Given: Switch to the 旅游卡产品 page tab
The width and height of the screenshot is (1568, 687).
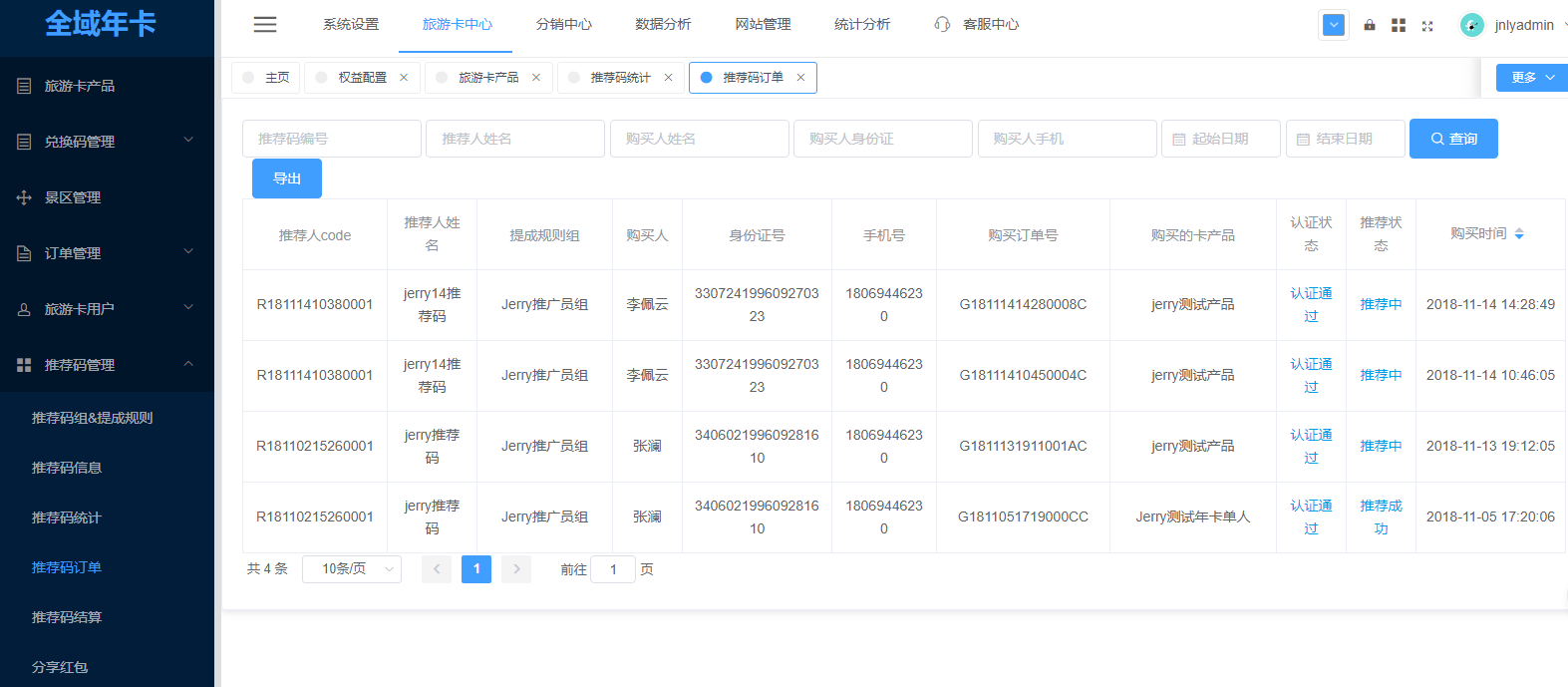Looking at the screenshot, I should (487, 78).
